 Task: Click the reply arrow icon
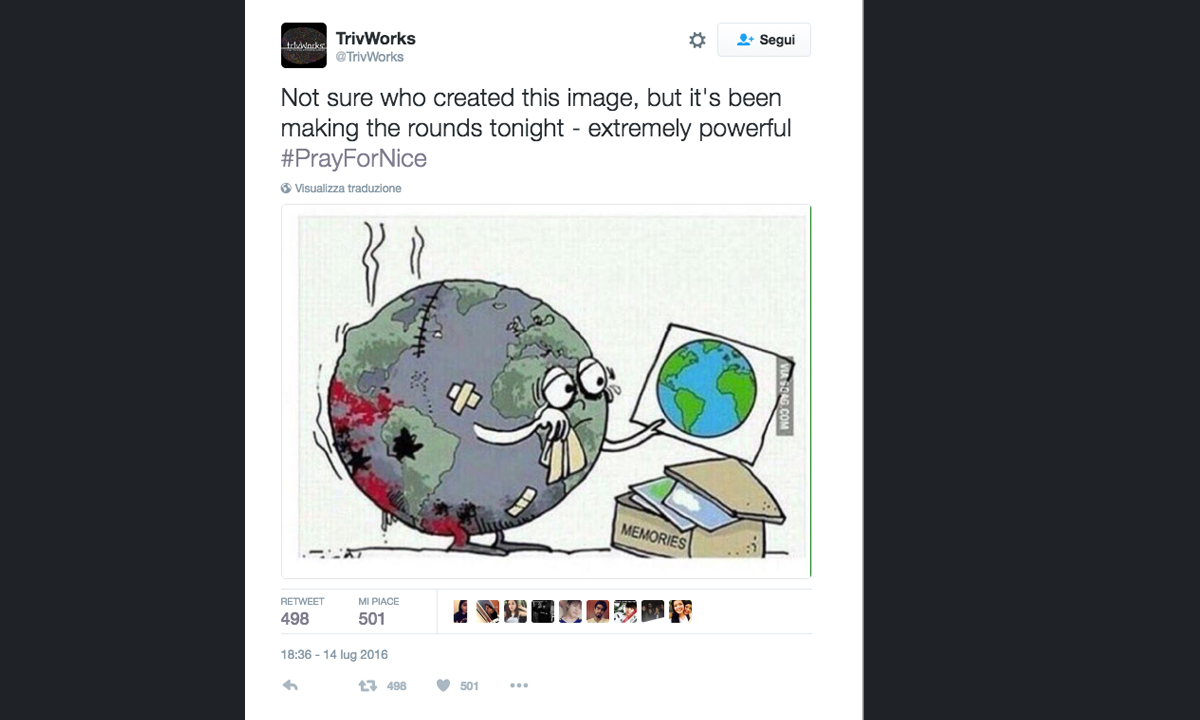pyautogui.click(x=290, y=686)
